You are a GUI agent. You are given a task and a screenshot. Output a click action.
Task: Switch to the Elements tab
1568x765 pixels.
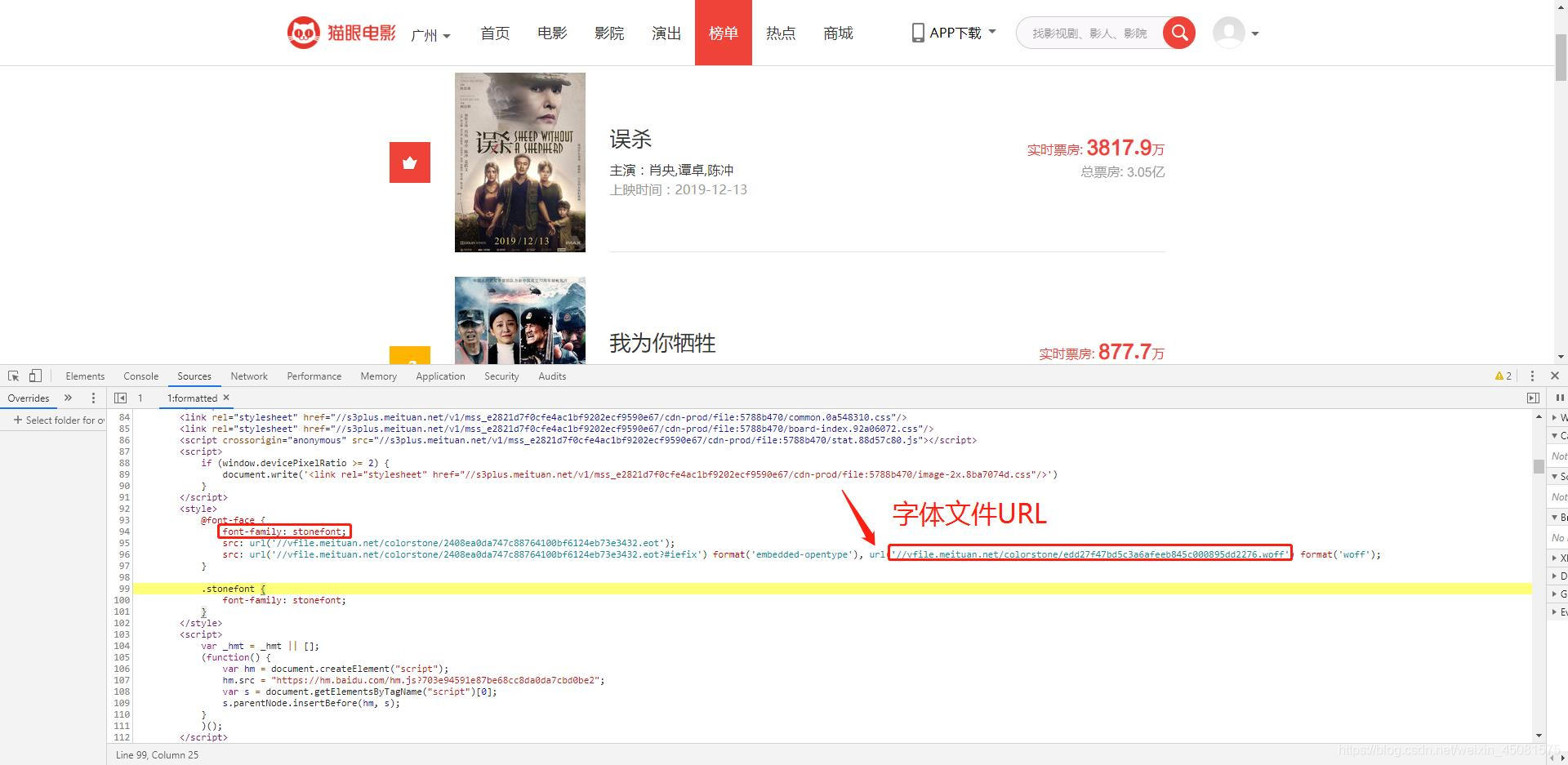85,376
